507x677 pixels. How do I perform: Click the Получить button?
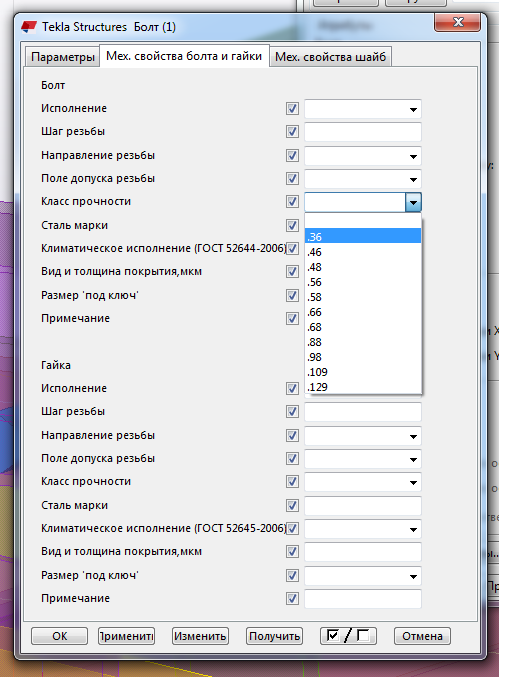click(x=275, y=636)
